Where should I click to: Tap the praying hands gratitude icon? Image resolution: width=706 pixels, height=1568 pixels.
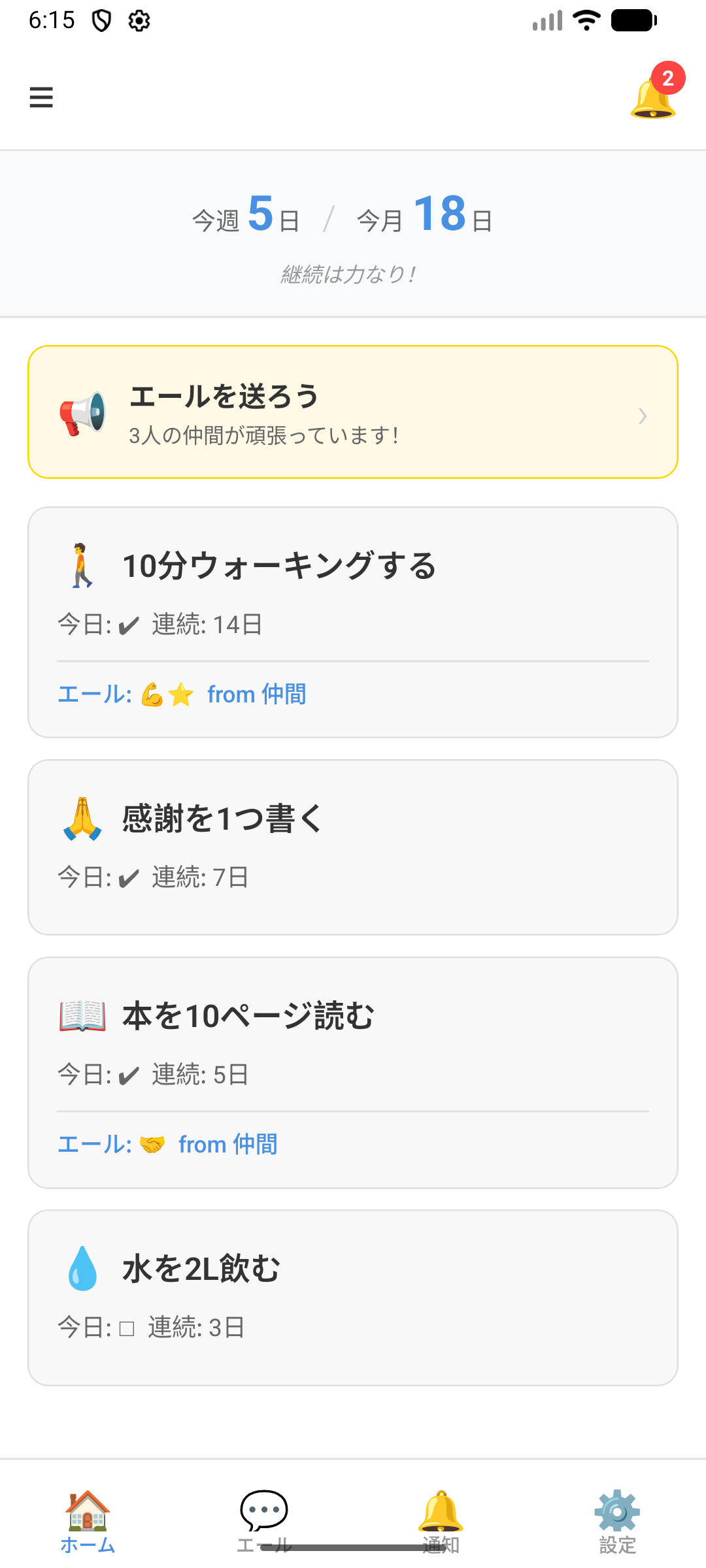tap(82, 818)
